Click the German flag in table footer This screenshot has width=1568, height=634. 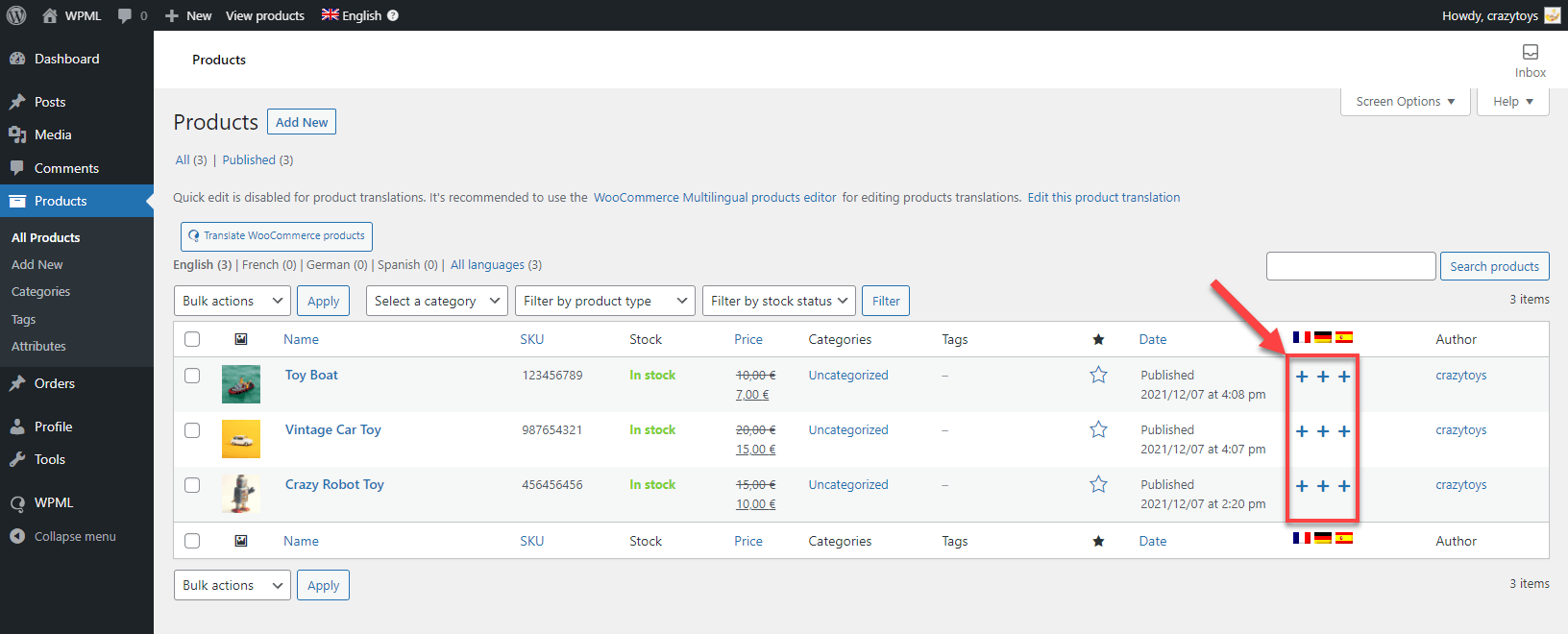[1323, 538]
